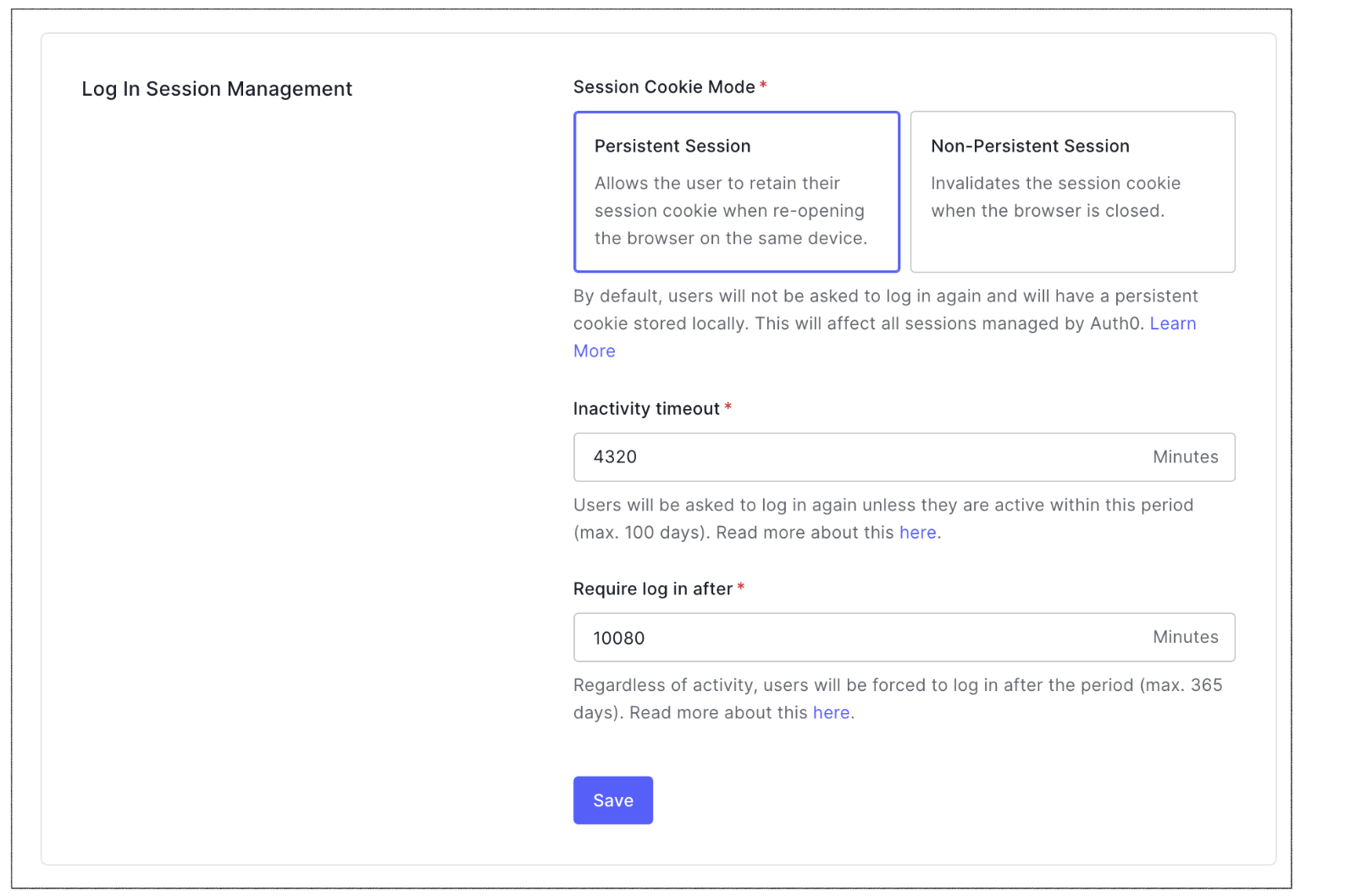The width and height of the screenshot is (1372, 896).
Task: Click Minutes unit in Require log in after field
Action: 1185,638
